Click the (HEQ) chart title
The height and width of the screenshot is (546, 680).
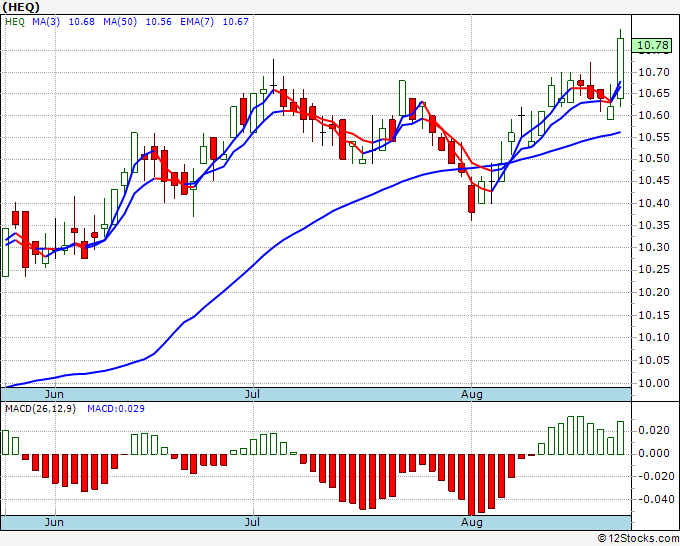pyautogui.click(x=21, y=7)
